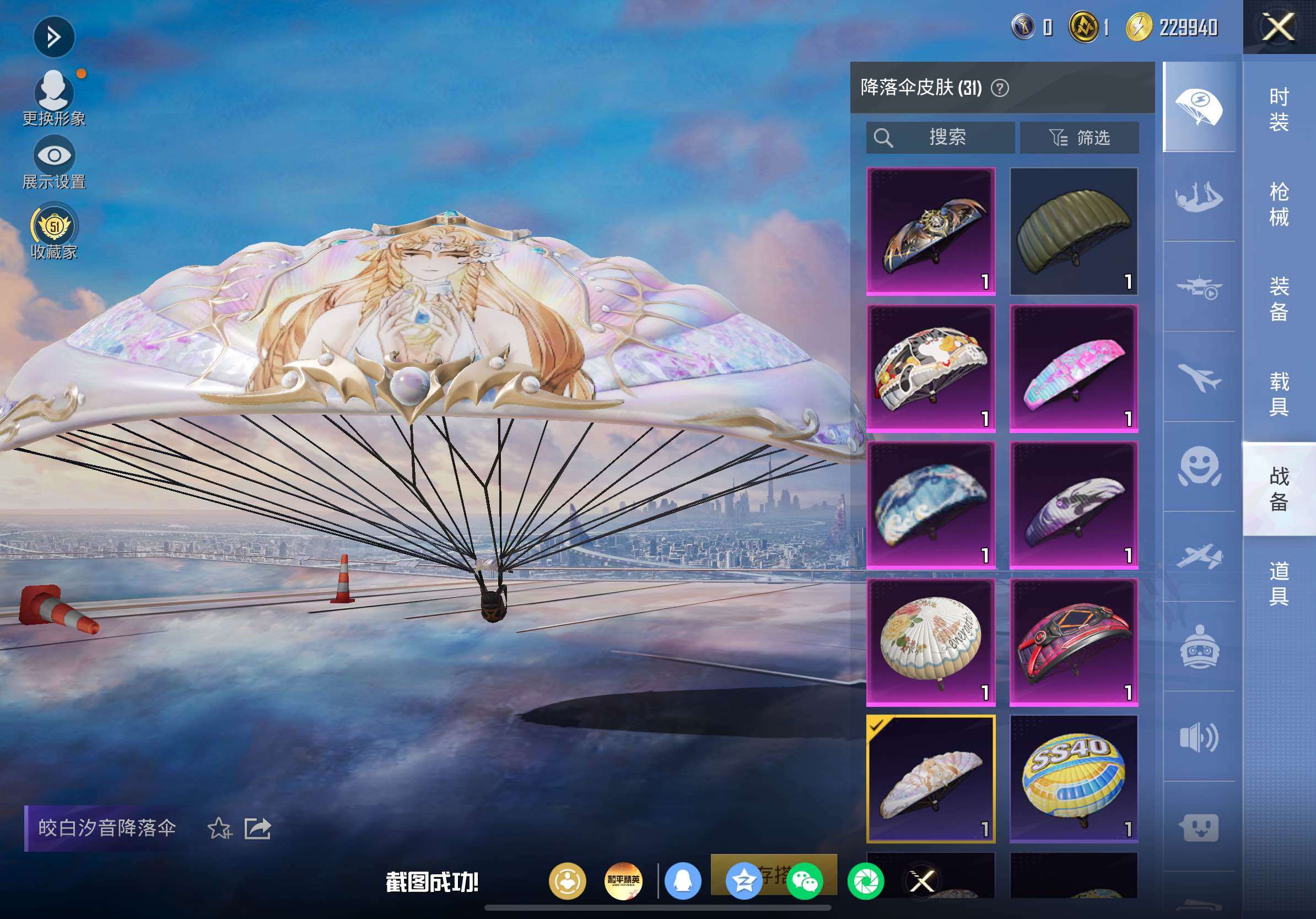This screenshot has height=919, width=1316.
Task: Switch to the 载具 tab
Action: coord(1279,393)
